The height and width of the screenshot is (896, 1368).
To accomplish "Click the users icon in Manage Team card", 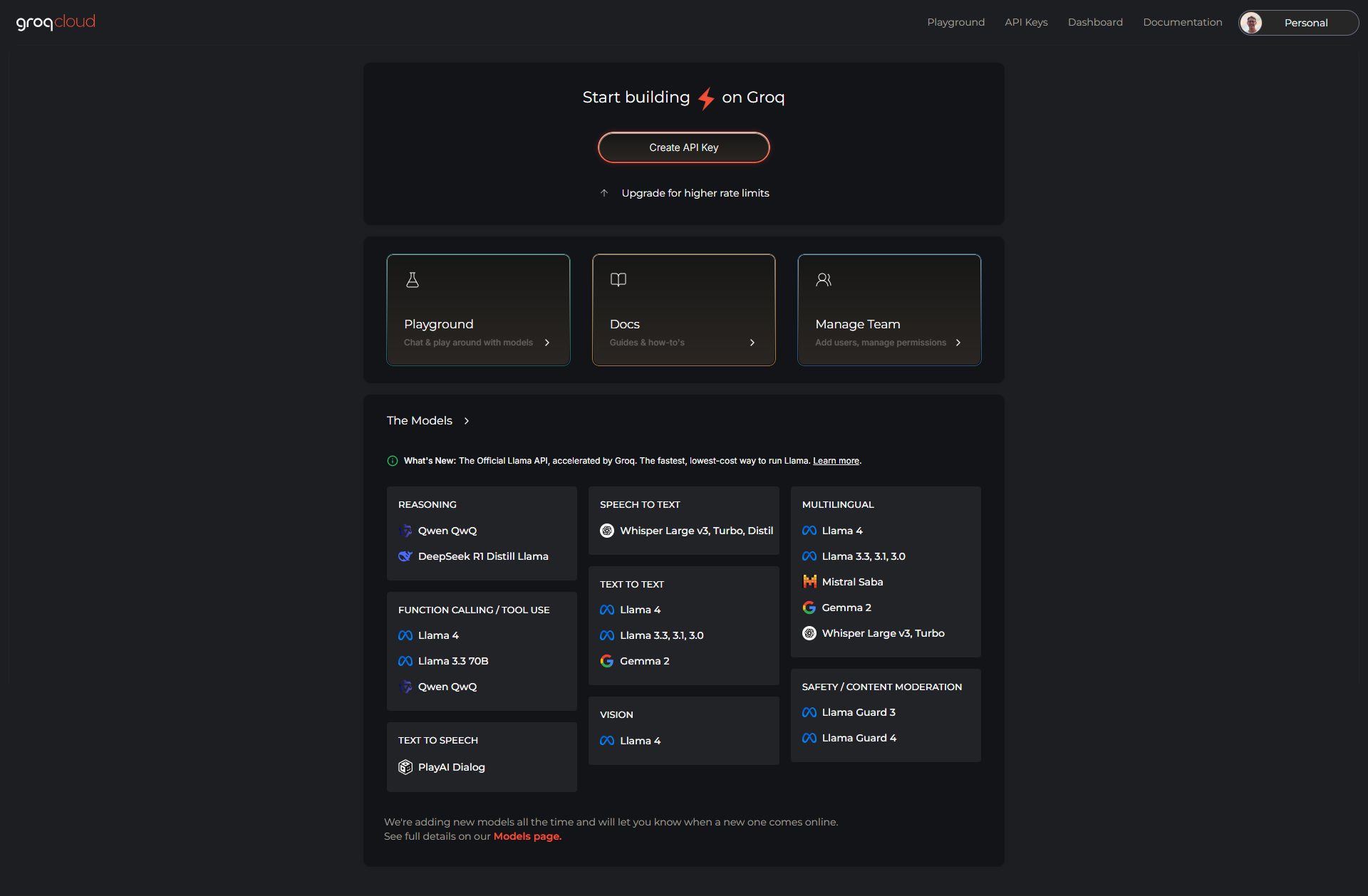I will pyautogui.click(x=824, y=280).
